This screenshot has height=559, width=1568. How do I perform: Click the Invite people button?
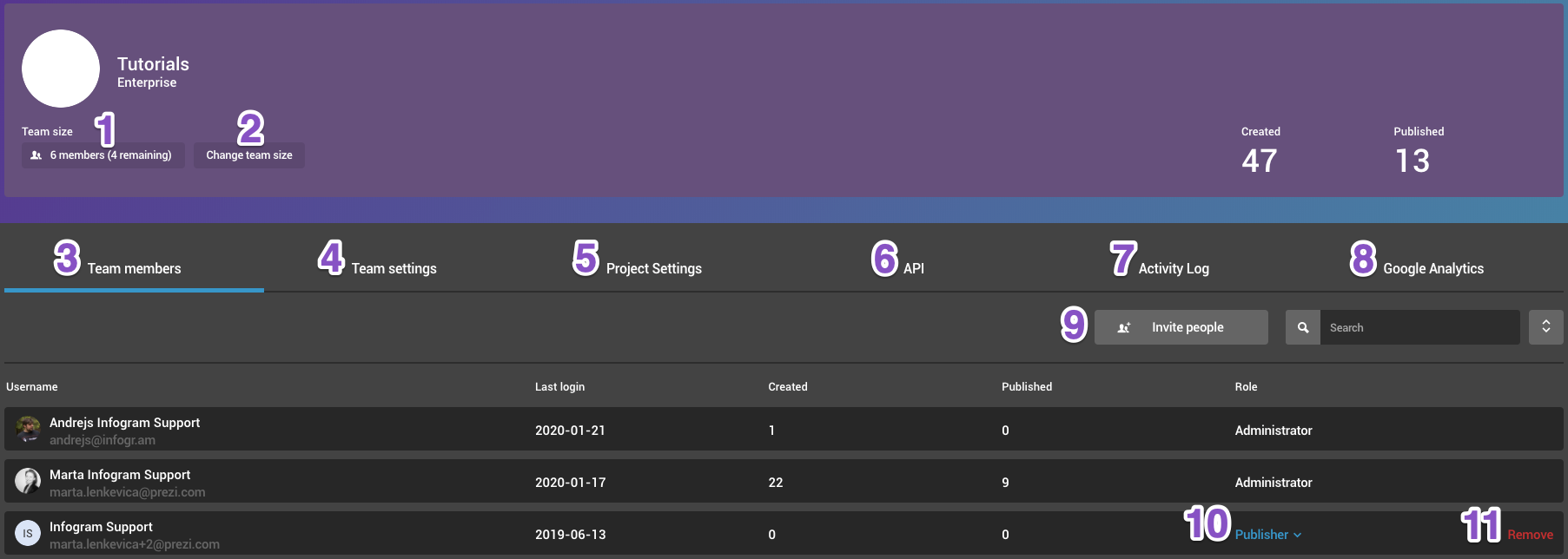tap(1181, 327)
